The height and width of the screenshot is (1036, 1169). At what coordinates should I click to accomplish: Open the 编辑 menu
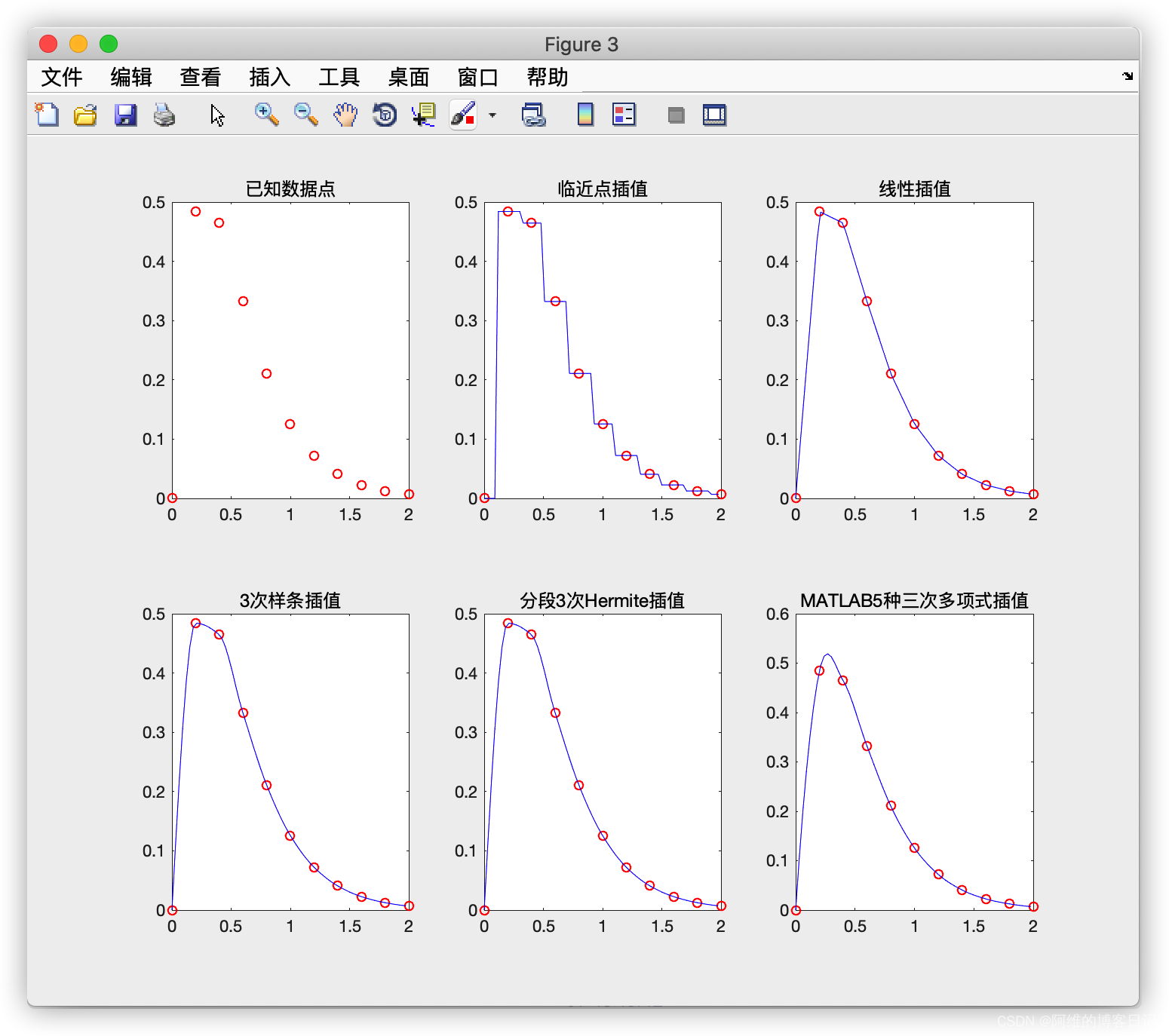[131, 77]
